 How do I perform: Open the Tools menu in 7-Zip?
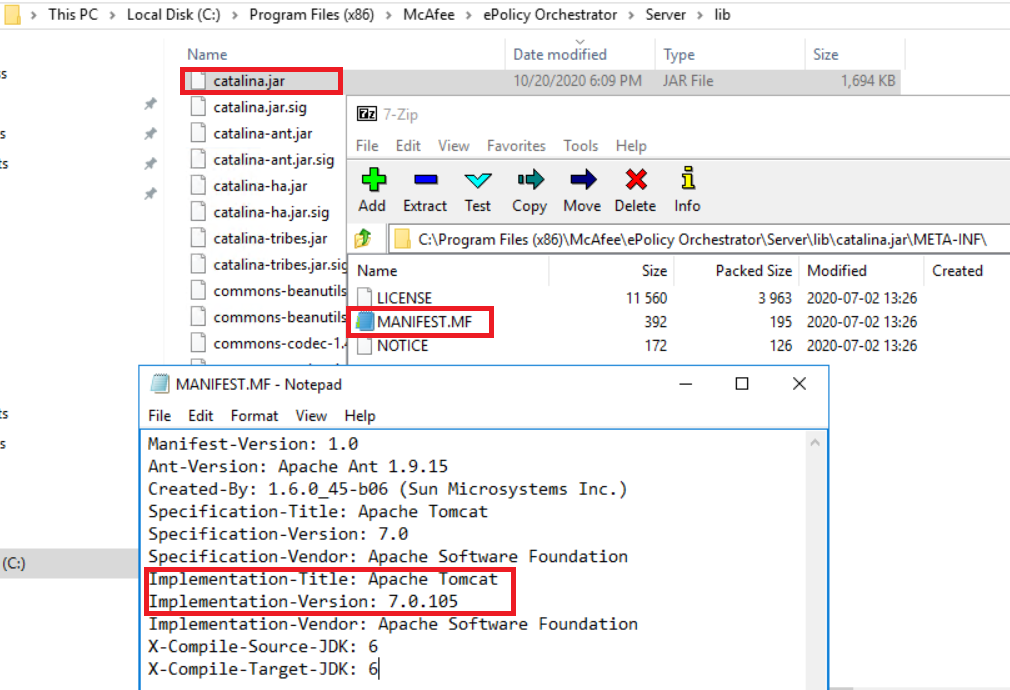point(580,146)
